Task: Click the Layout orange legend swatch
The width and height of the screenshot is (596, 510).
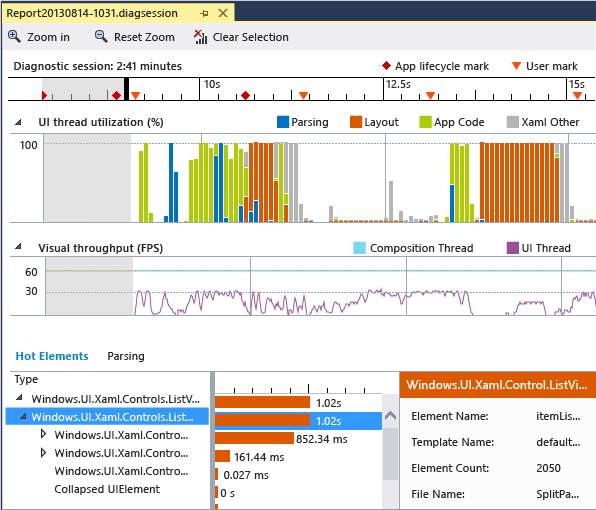Action: [356, 122]
